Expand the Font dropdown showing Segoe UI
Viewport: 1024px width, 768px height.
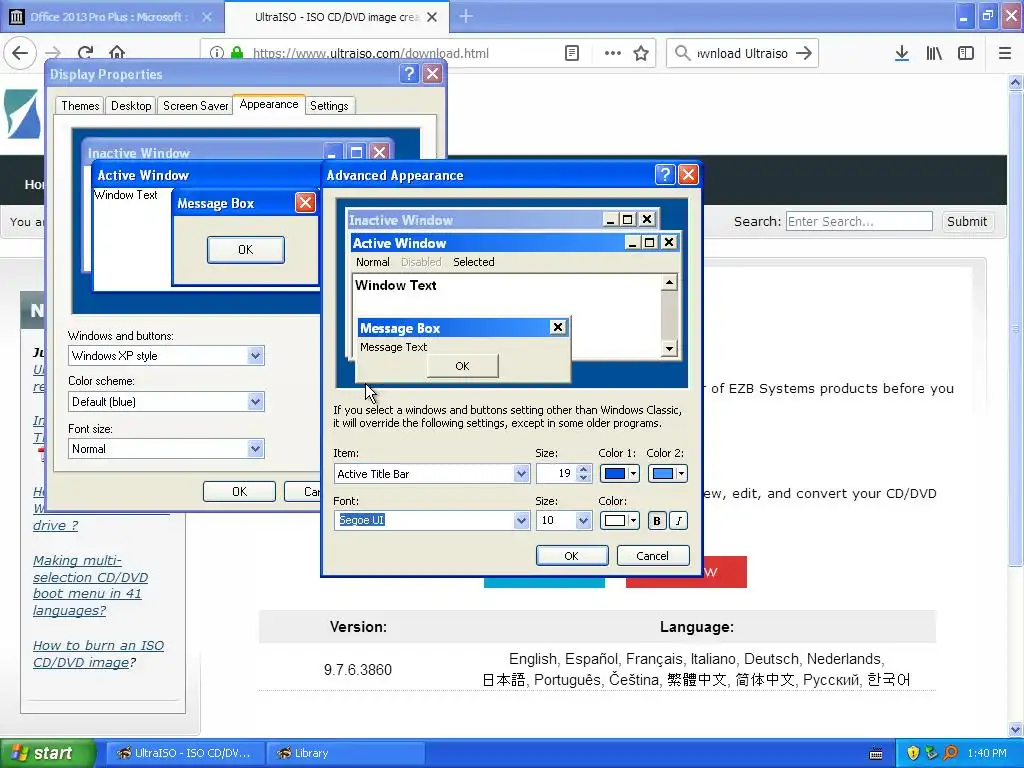[520, 520]
